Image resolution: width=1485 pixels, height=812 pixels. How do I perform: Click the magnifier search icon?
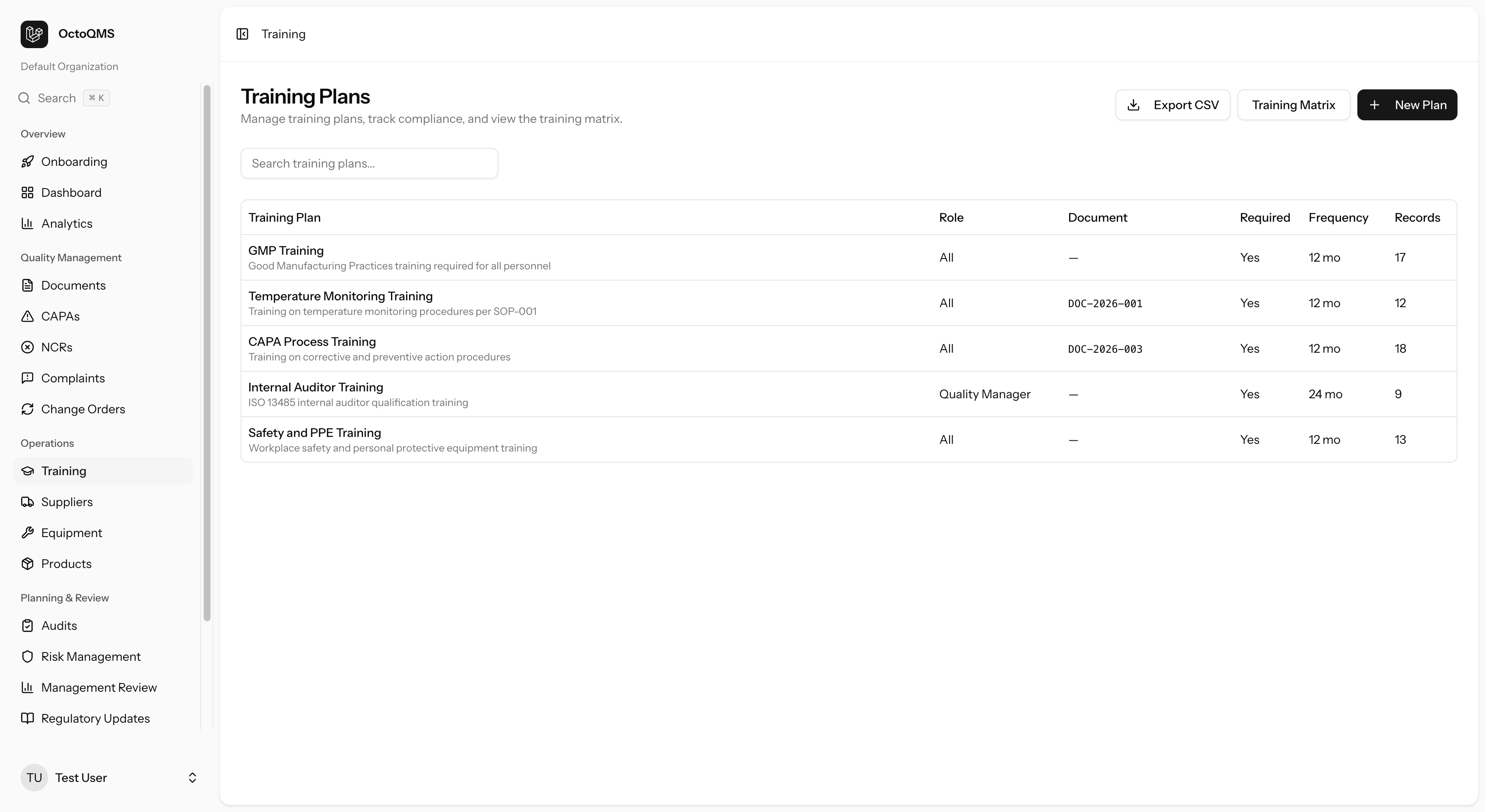(x=24, y=98)
